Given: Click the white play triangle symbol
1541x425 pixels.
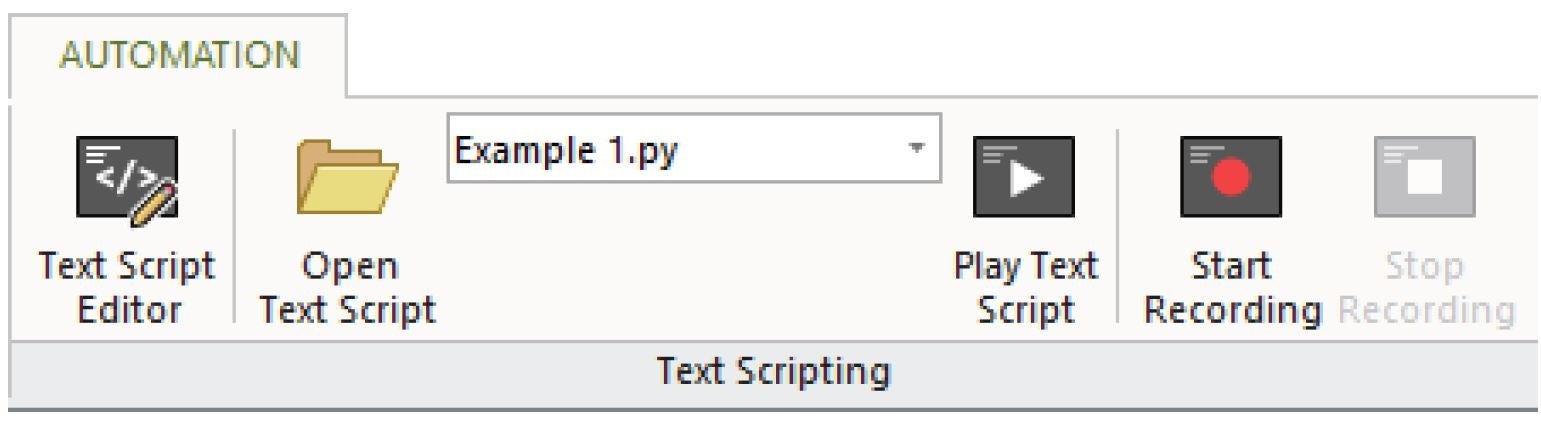Looking at the screenshot, I should tap(1025, 177).
